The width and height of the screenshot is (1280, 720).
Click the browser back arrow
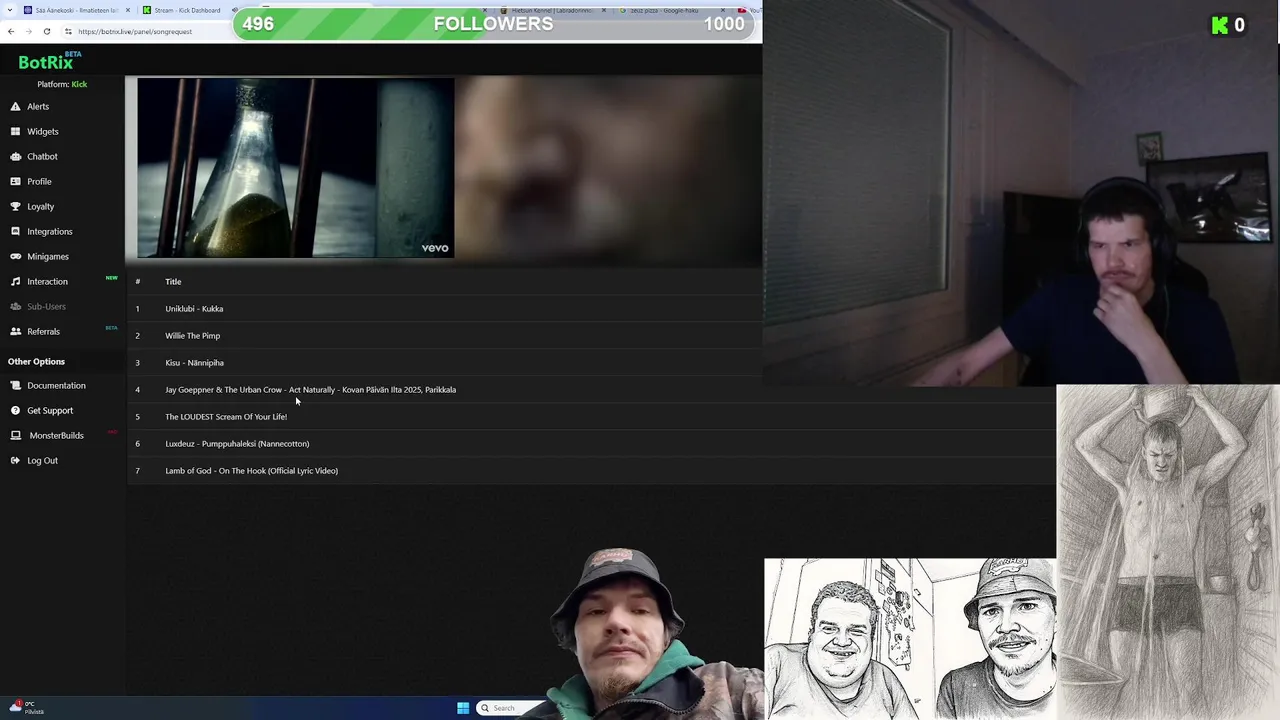[x=10, y=31]
